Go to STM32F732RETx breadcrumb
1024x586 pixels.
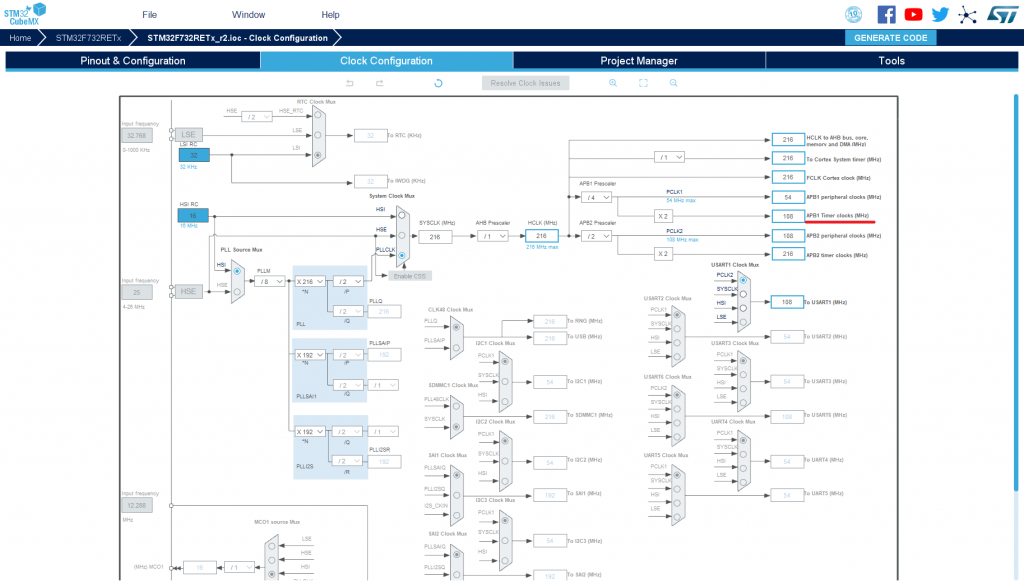pyautogui.click(x=88, y=38)
